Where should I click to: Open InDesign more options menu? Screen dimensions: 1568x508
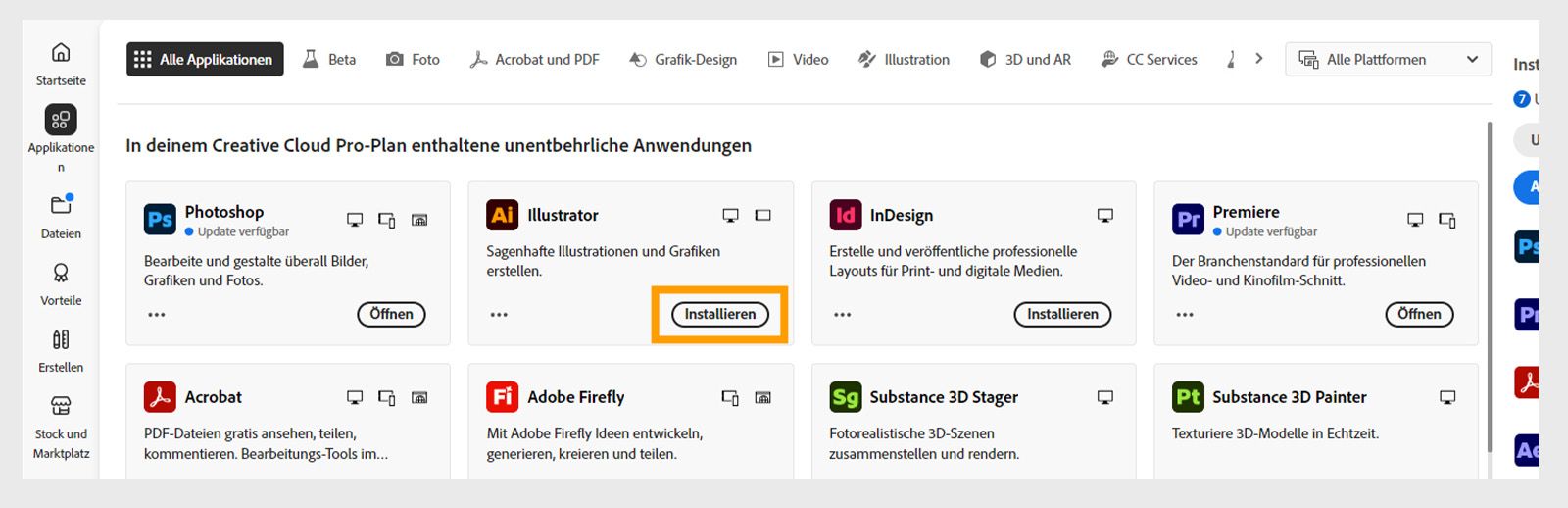842,315
